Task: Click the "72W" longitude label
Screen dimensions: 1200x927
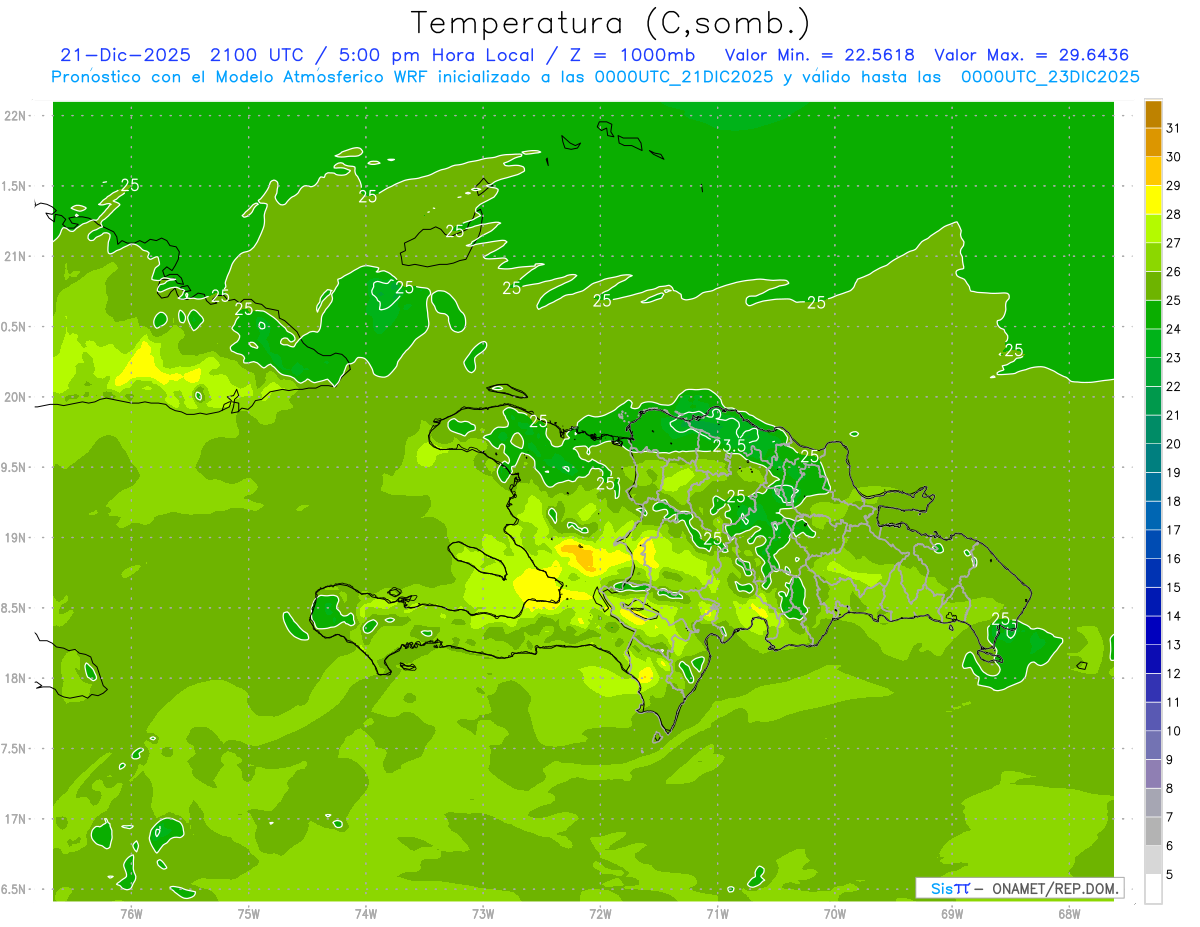Action: tap(600, 914)
